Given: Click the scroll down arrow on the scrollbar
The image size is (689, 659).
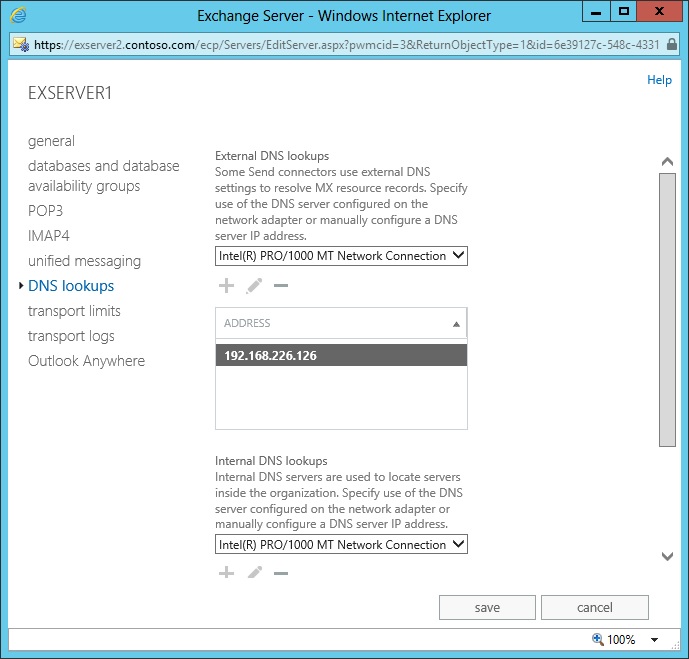Looking at the screenshot, I should [x=667, y=556].
